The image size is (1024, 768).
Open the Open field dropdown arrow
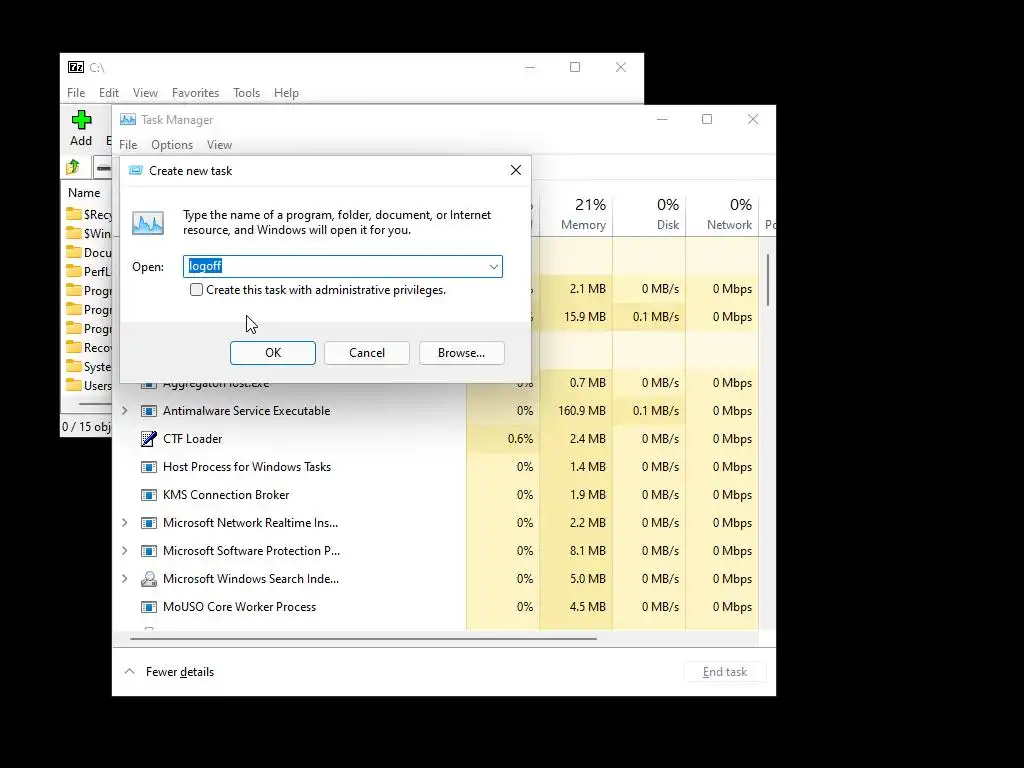(494, 266)
